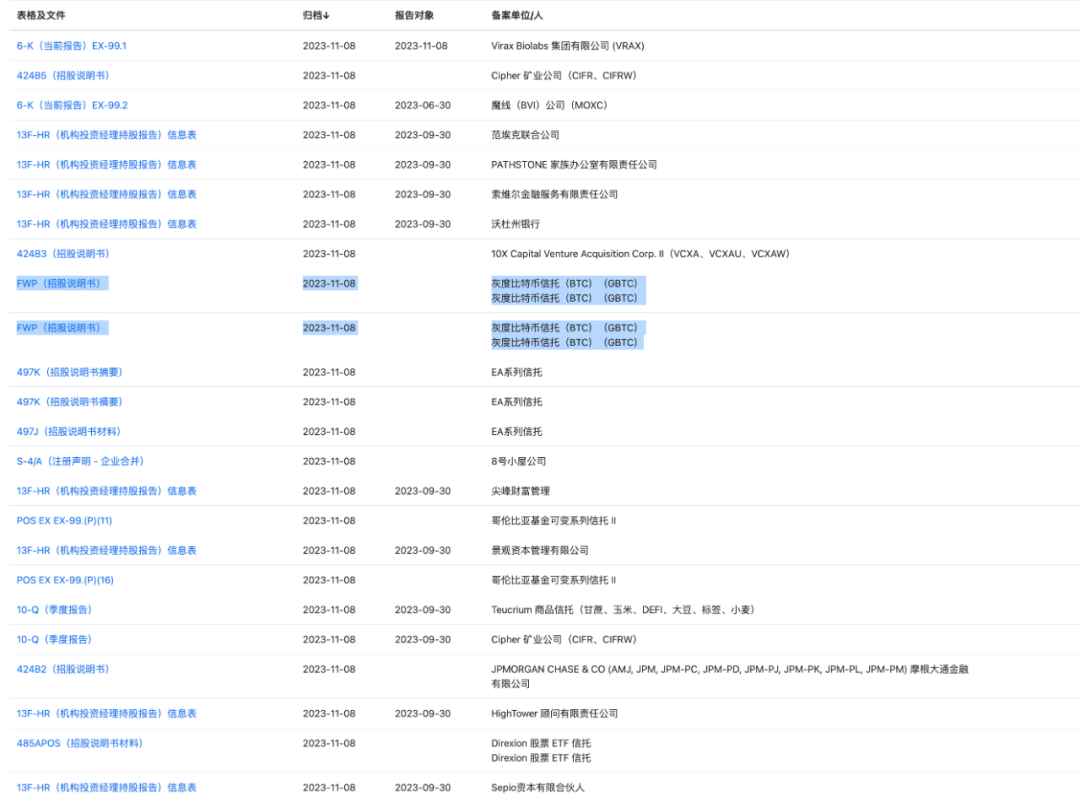The image size is (1080, 802).
Task: Open the 13F-HR link in the Sepio row
Action: point(107,787)
